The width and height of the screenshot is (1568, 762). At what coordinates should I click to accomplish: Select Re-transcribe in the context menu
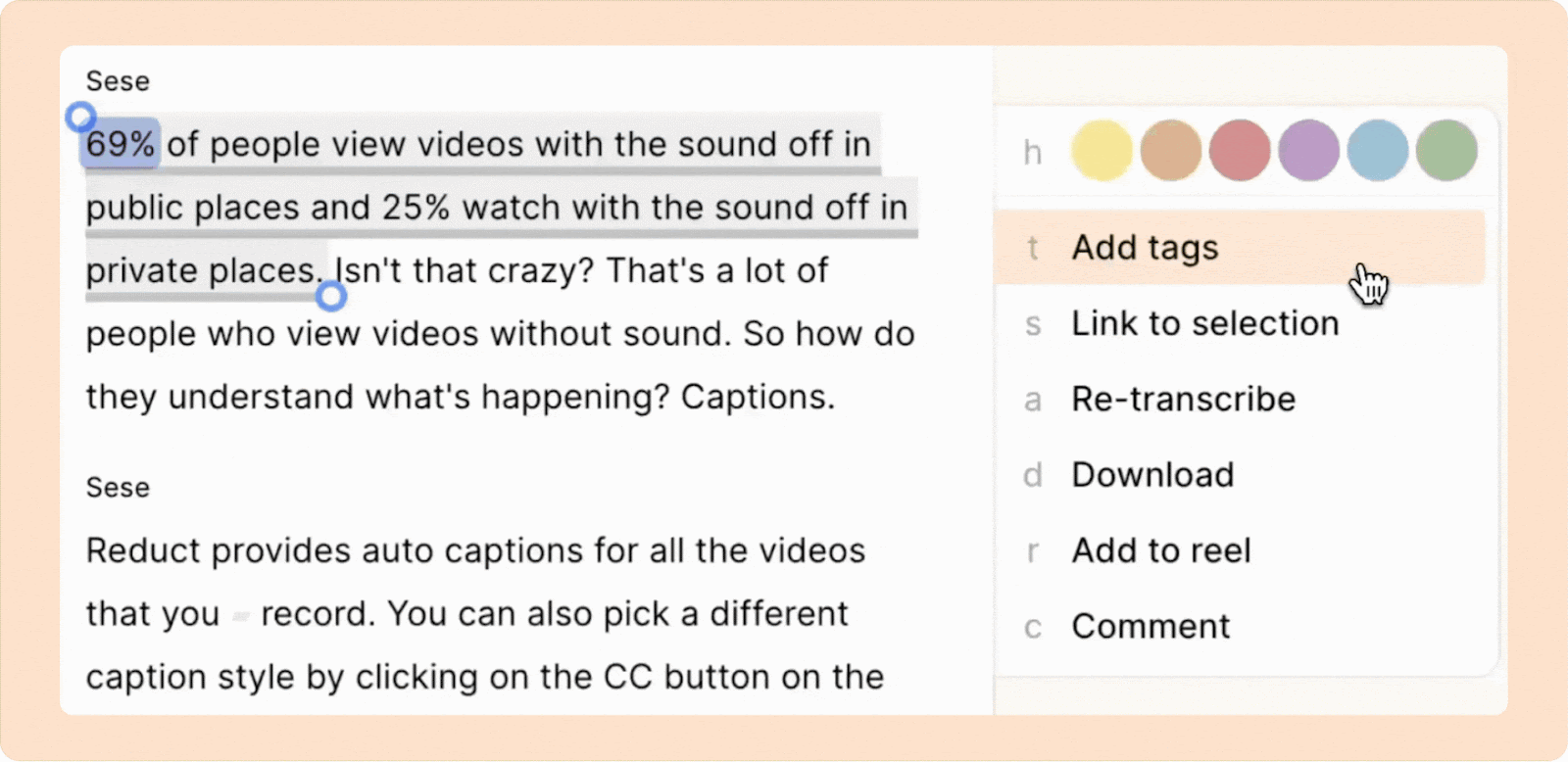pos(1240,400)
